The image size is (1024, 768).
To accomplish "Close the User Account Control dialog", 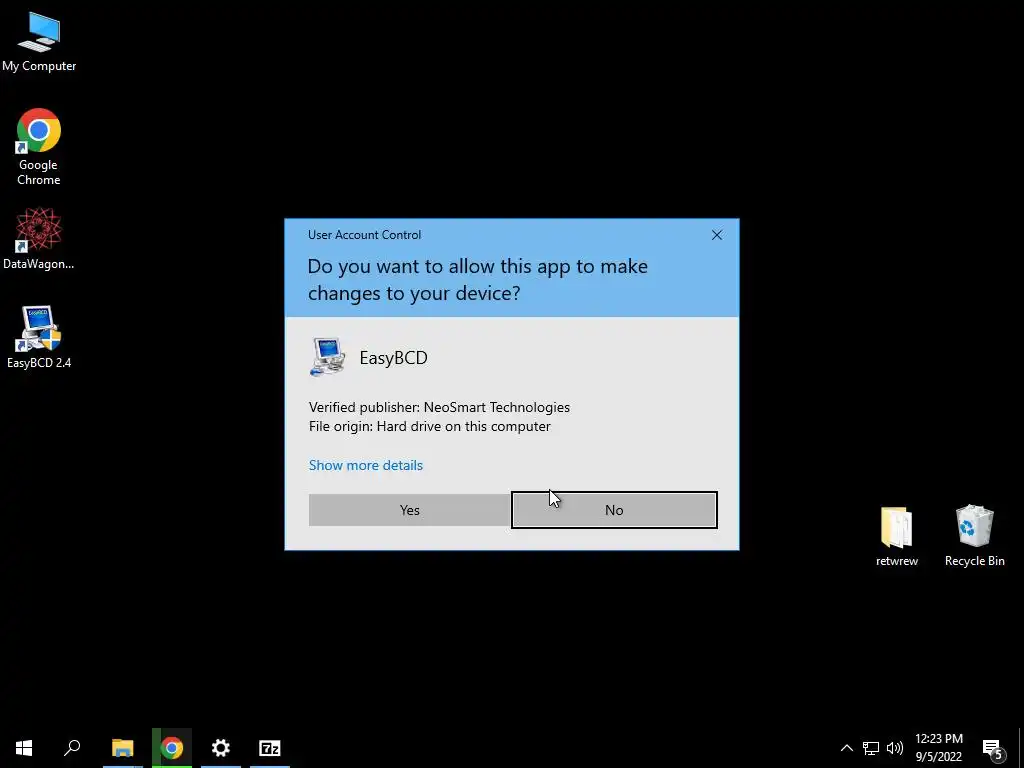I will tap(716, 235).
